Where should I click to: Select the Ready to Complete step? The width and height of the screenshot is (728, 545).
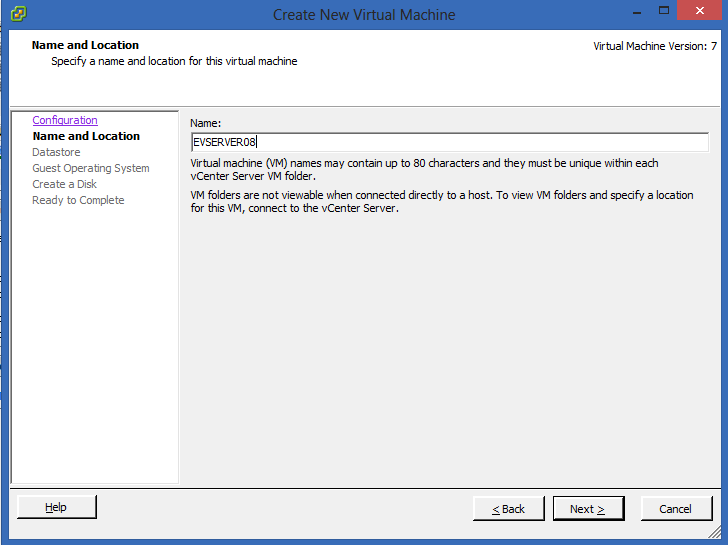78,200
